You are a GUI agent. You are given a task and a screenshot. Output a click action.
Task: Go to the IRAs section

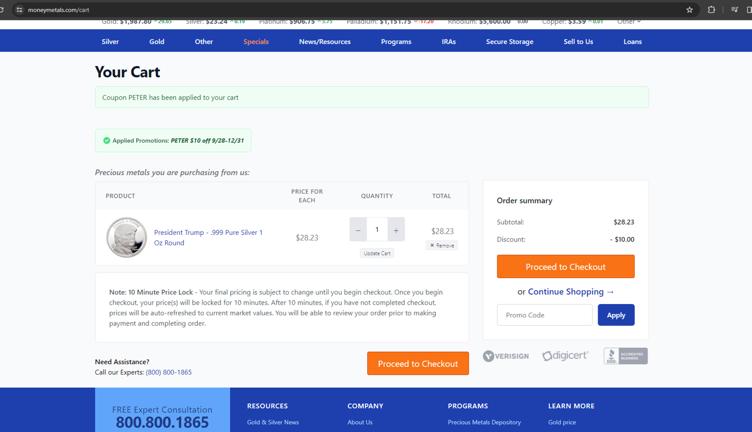[449, 42]
